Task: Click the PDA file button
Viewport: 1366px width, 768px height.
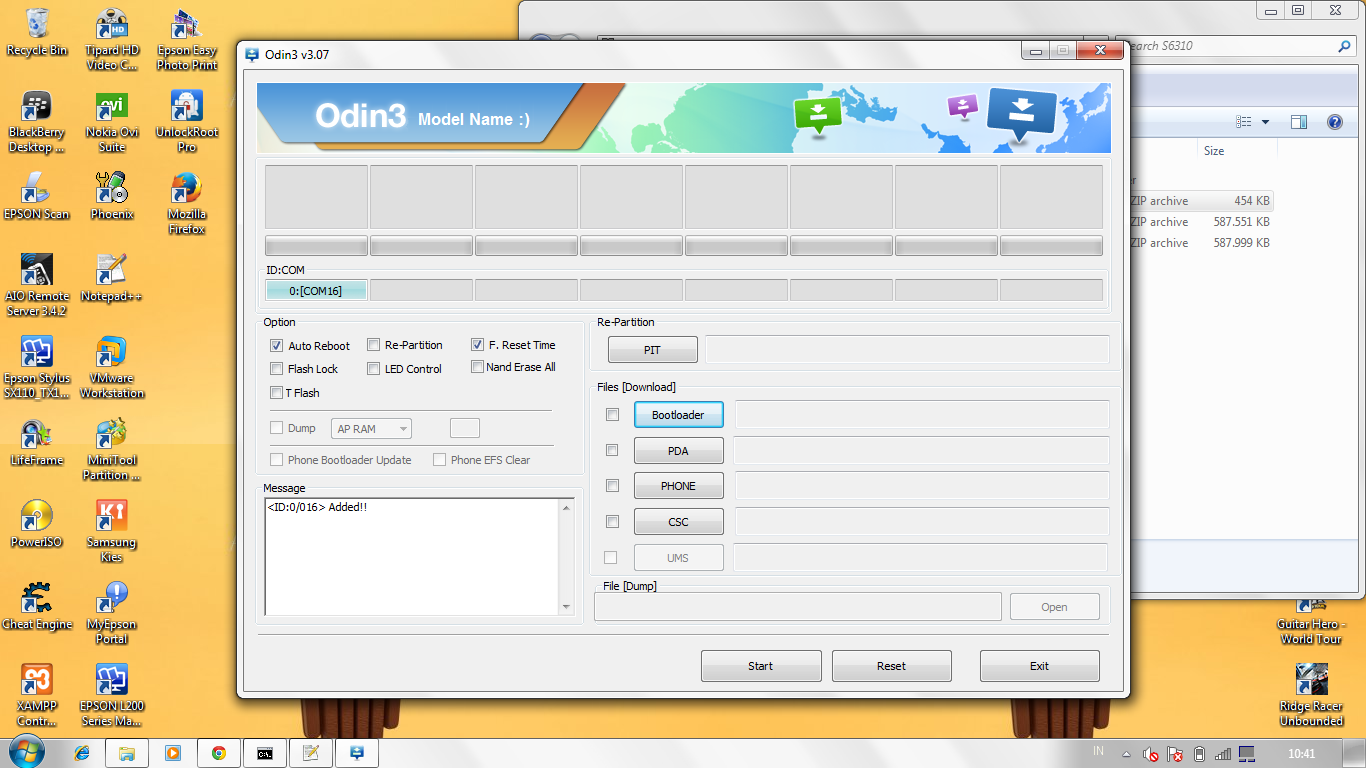Action: (x=678, y=451)
